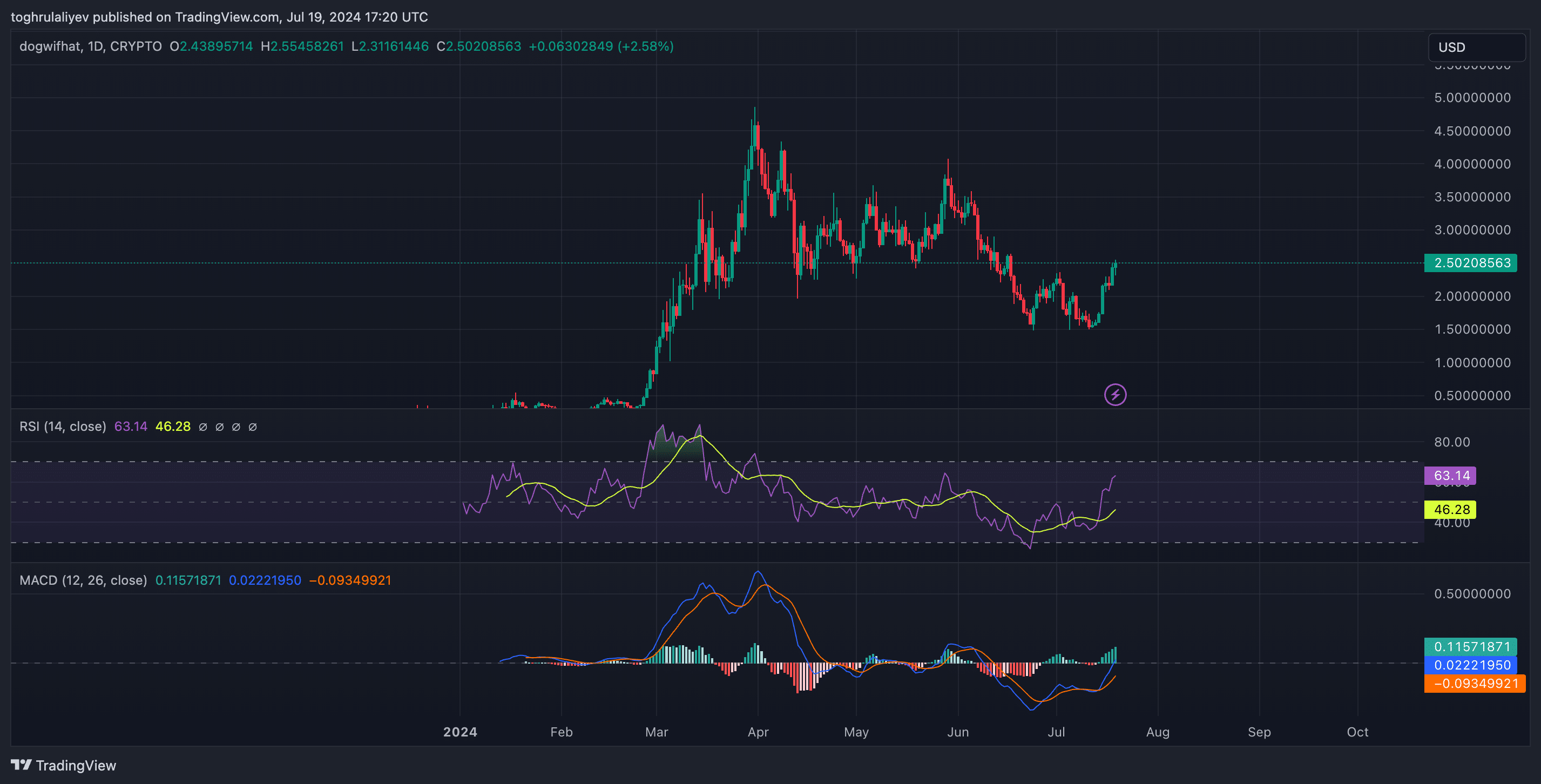This screenshot has height=784, width=1541.
Task: Click the close value C2.50208563
Action: tap(478, 46)
